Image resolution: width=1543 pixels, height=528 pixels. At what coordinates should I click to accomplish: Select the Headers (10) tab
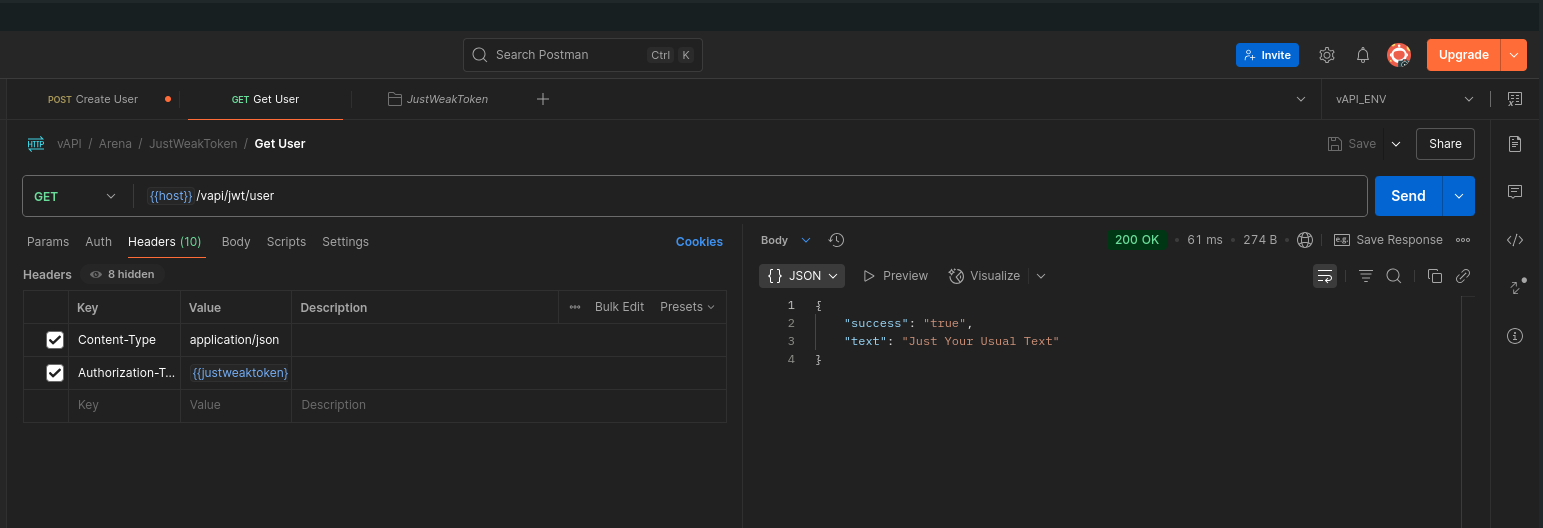pyautogui.click(x=165, y=242)
